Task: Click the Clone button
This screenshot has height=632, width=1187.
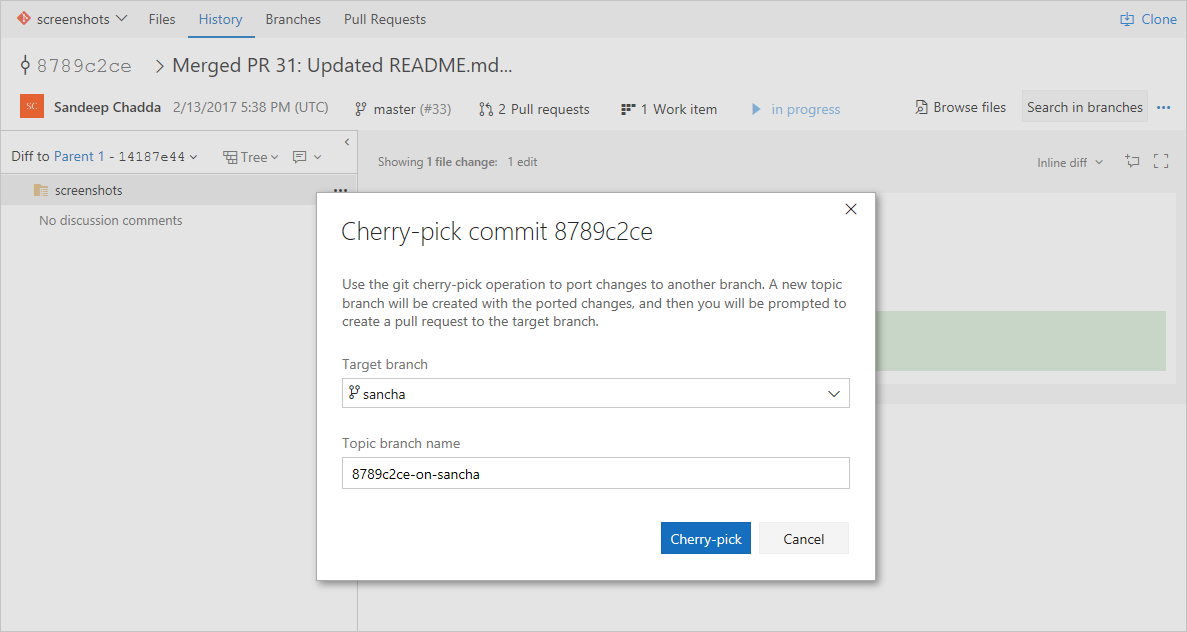Action: pos(1148,19)
